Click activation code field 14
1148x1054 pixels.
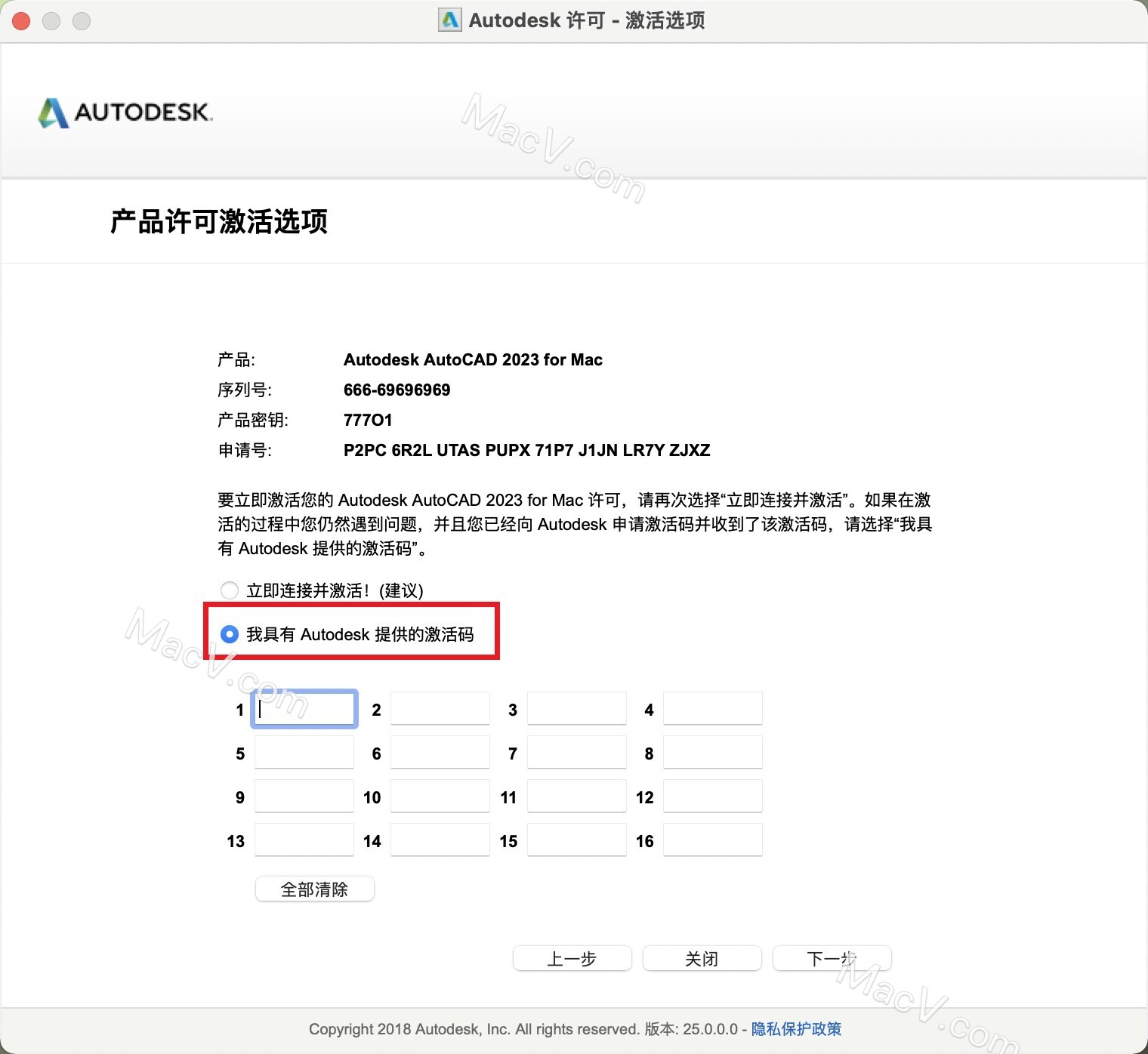(x=440, y=840)
